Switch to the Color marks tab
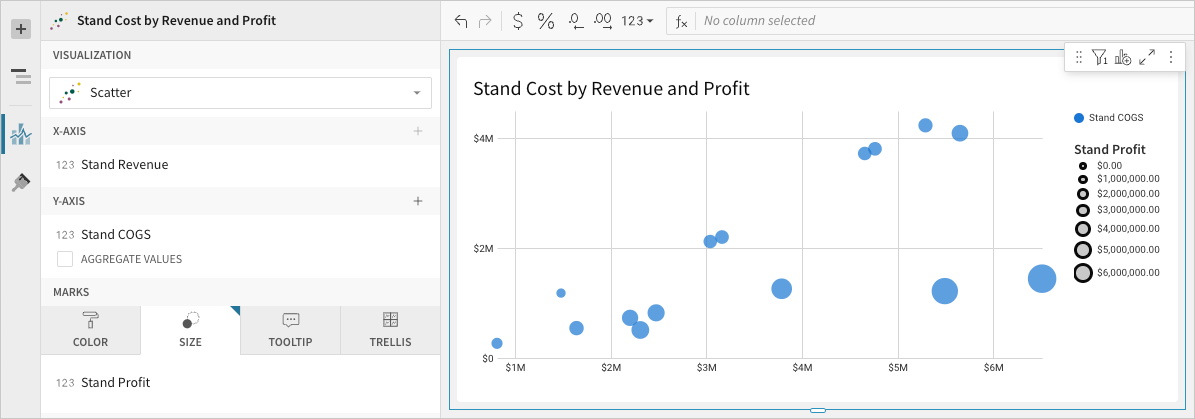Viewport: 1195px width, 419px height. coord(90,330)
